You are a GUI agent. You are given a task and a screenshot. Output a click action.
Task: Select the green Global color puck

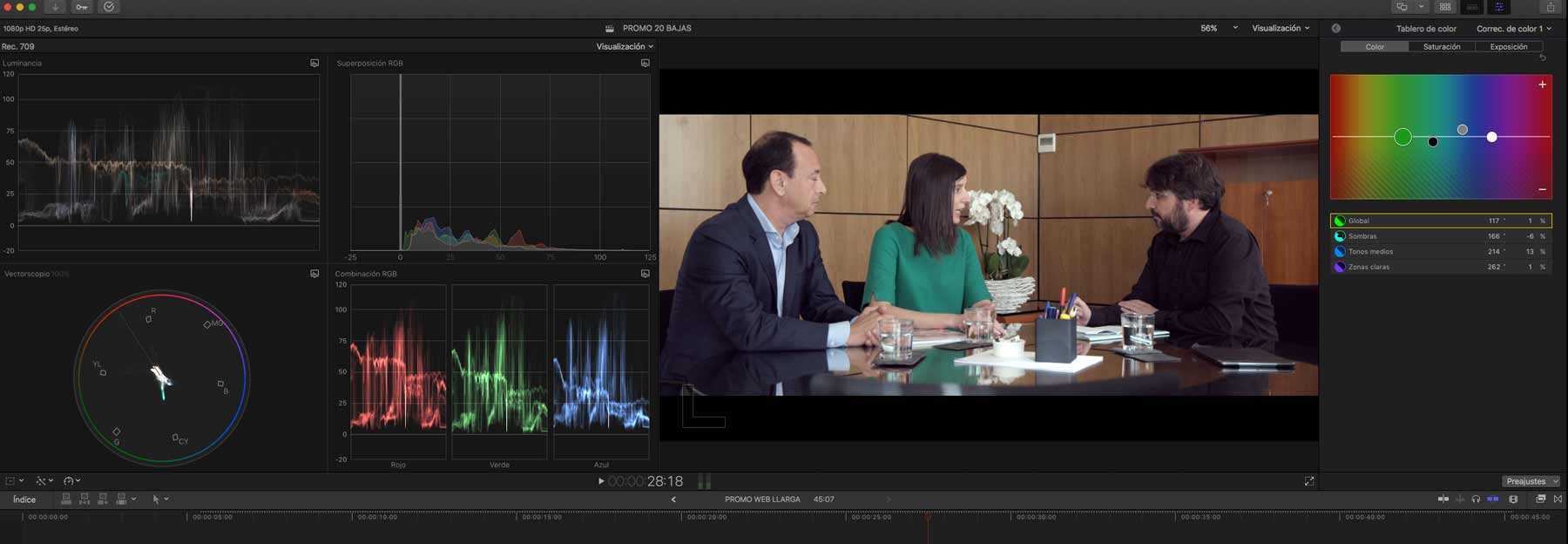[x=1402, y=137]
